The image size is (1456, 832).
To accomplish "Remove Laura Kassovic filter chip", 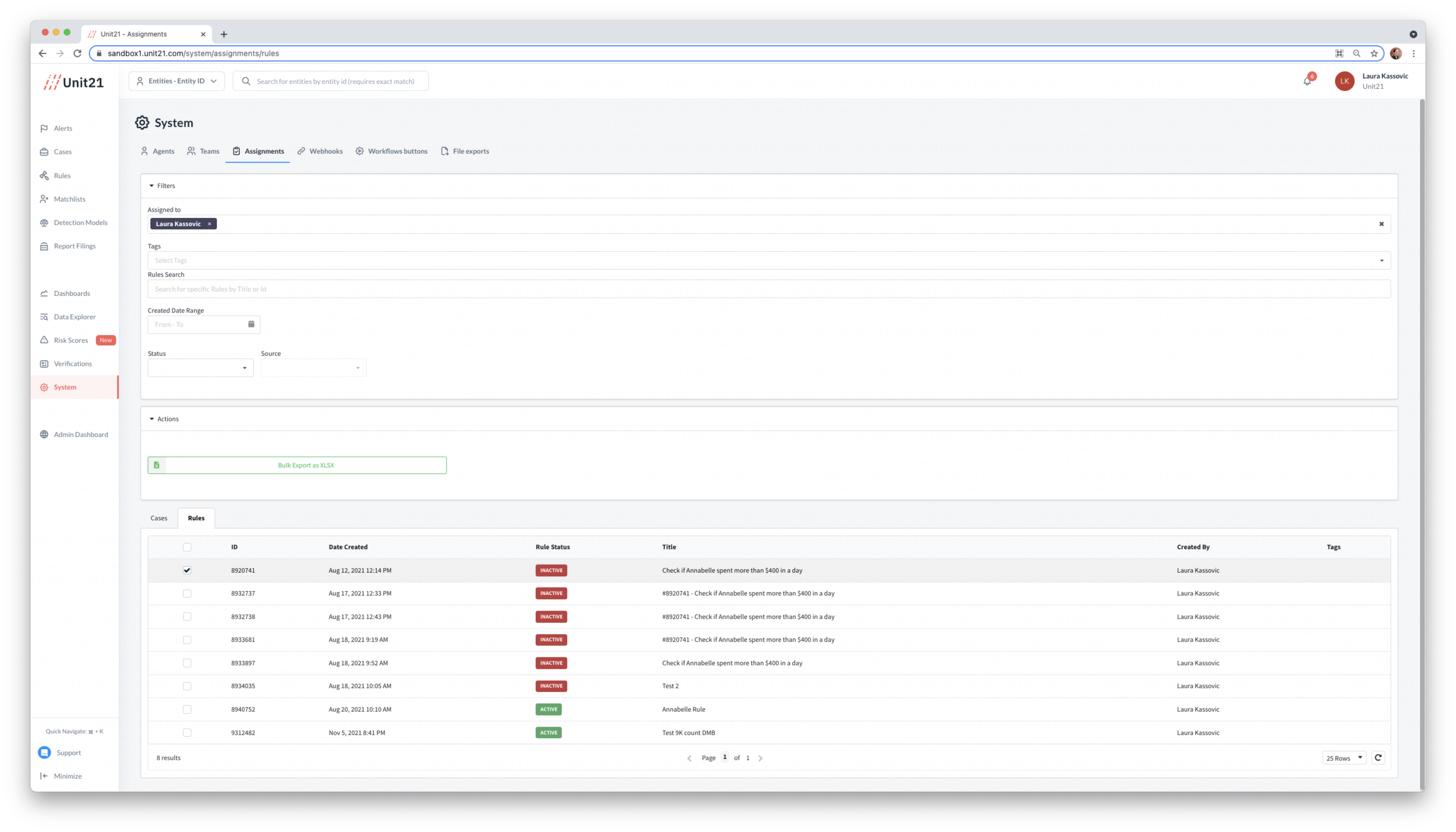I will (210, 224).
